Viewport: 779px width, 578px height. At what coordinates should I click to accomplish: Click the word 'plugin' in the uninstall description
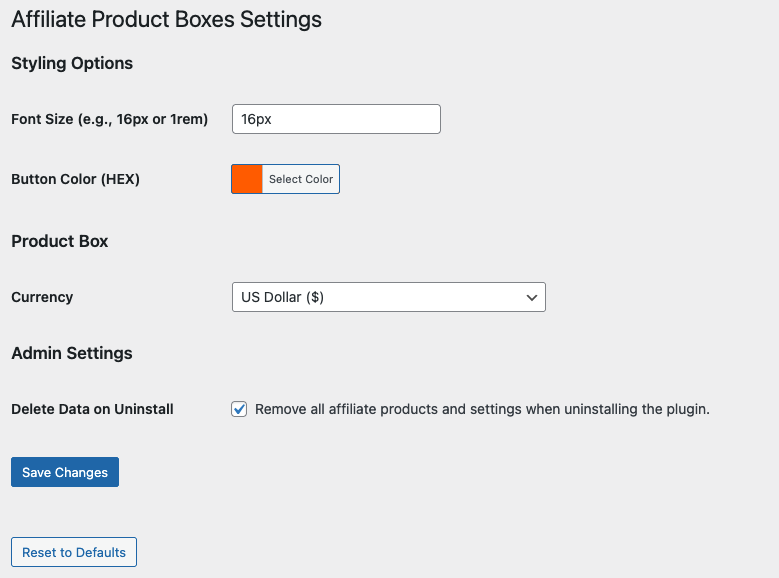pyautogui.click(x=685, y=409)
